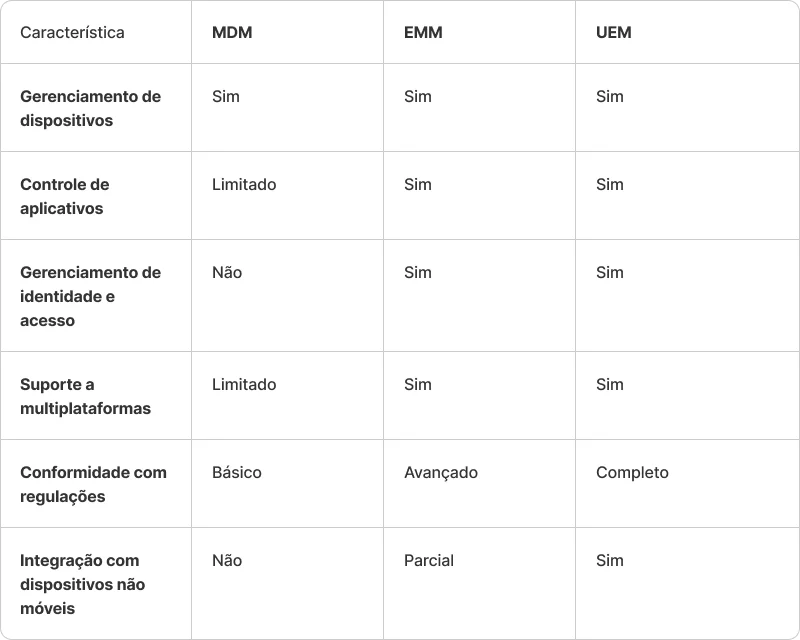Viewport: 800px width, 640px height.
Task: Select the Avançado cell under EMM
Action: click(x=441, y=472)
